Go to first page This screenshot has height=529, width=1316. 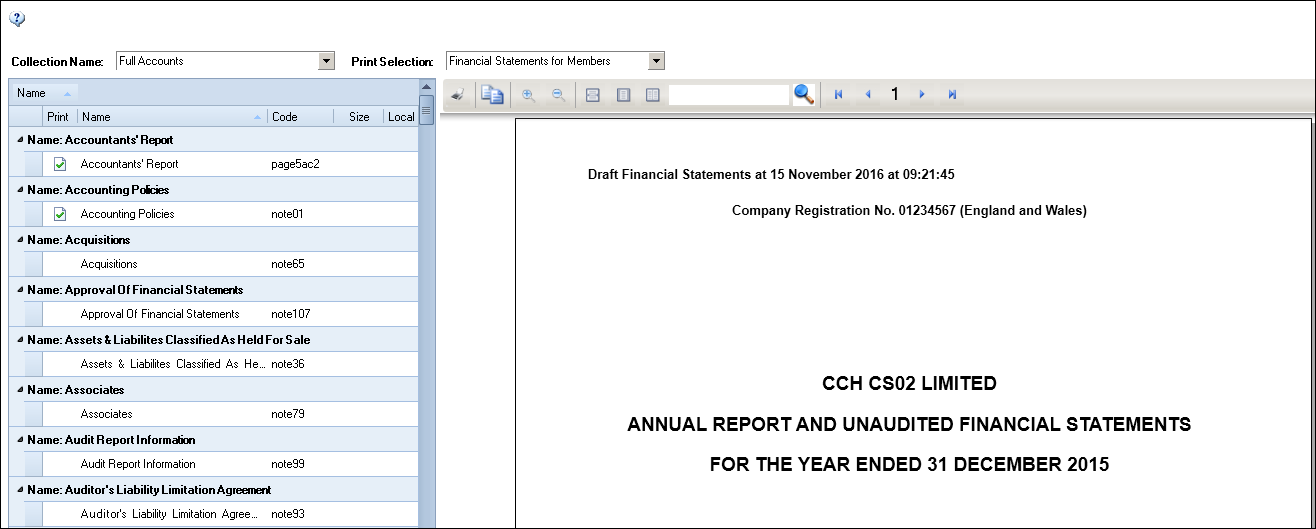pos(838,95)
